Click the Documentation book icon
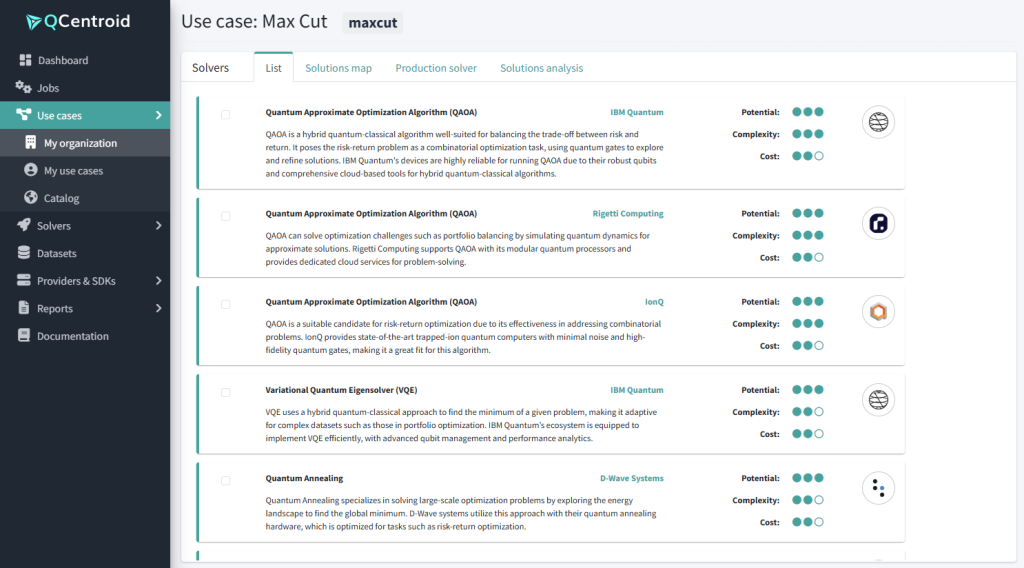The height and width of the screenshot is (568, 1024). (26, 336)
